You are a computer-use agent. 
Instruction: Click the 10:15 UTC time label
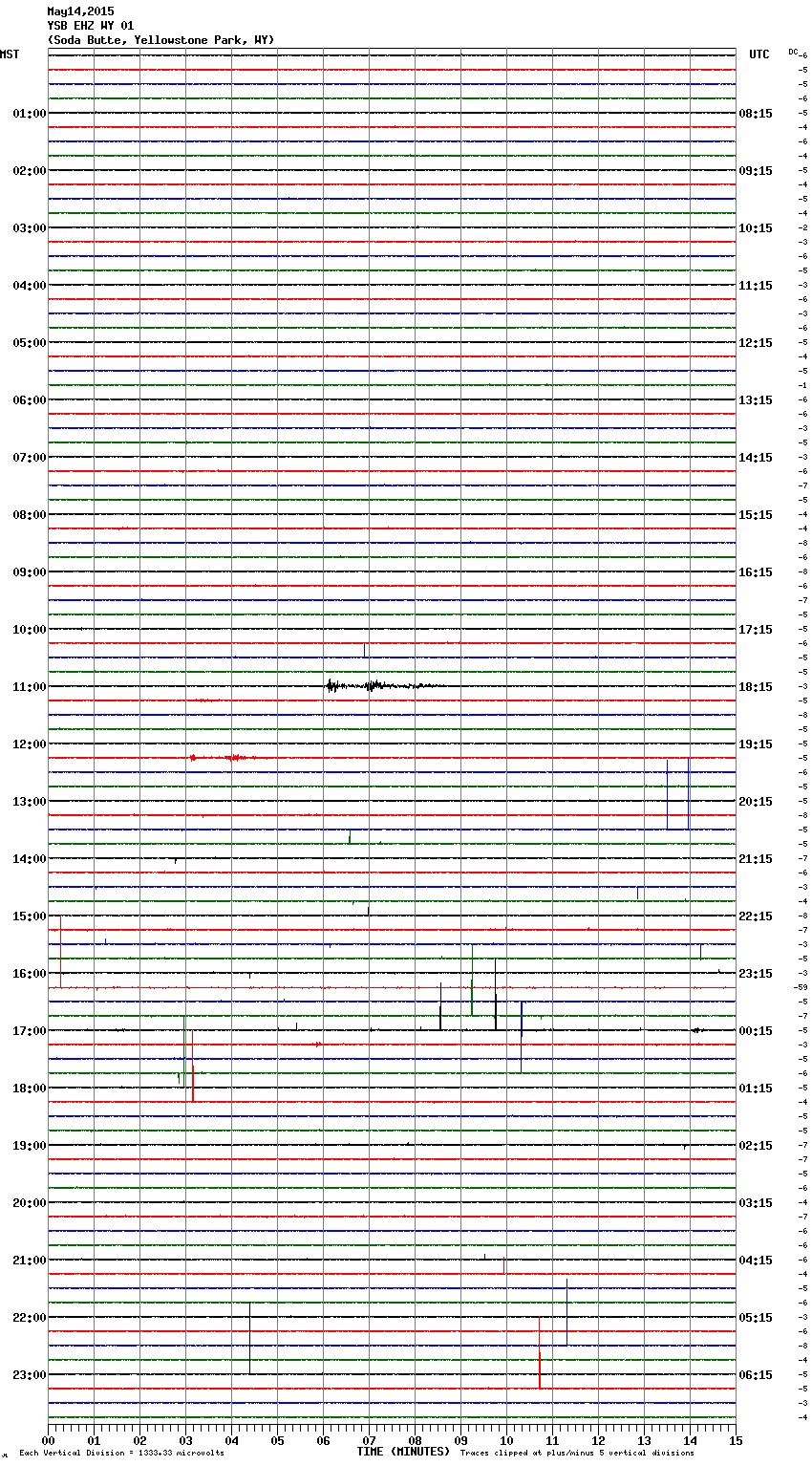(756, 228)
